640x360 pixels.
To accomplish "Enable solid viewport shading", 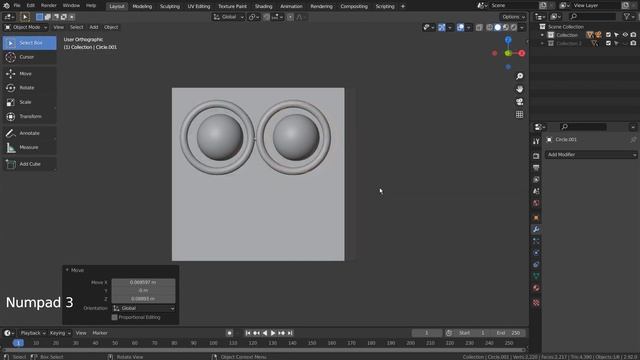I will point(498,27).
